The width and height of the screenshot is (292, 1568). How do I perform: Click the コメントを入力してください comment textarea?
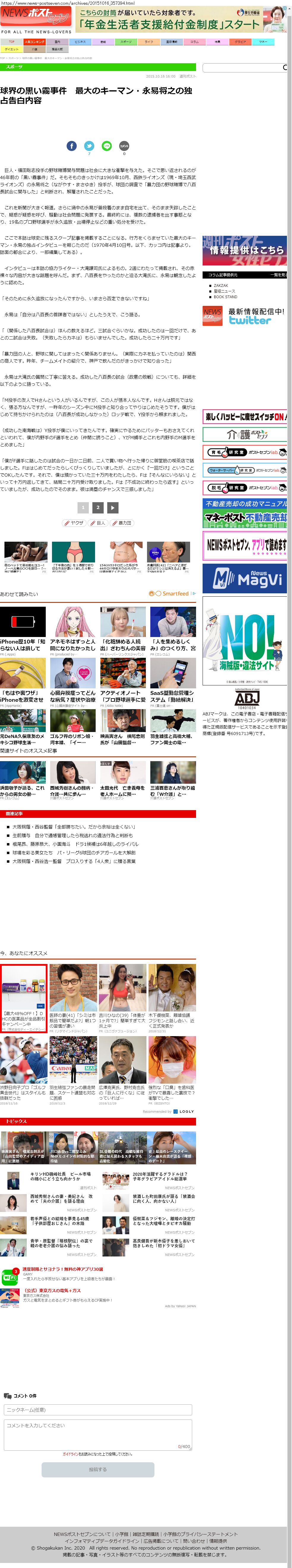tap(98, 1434)
